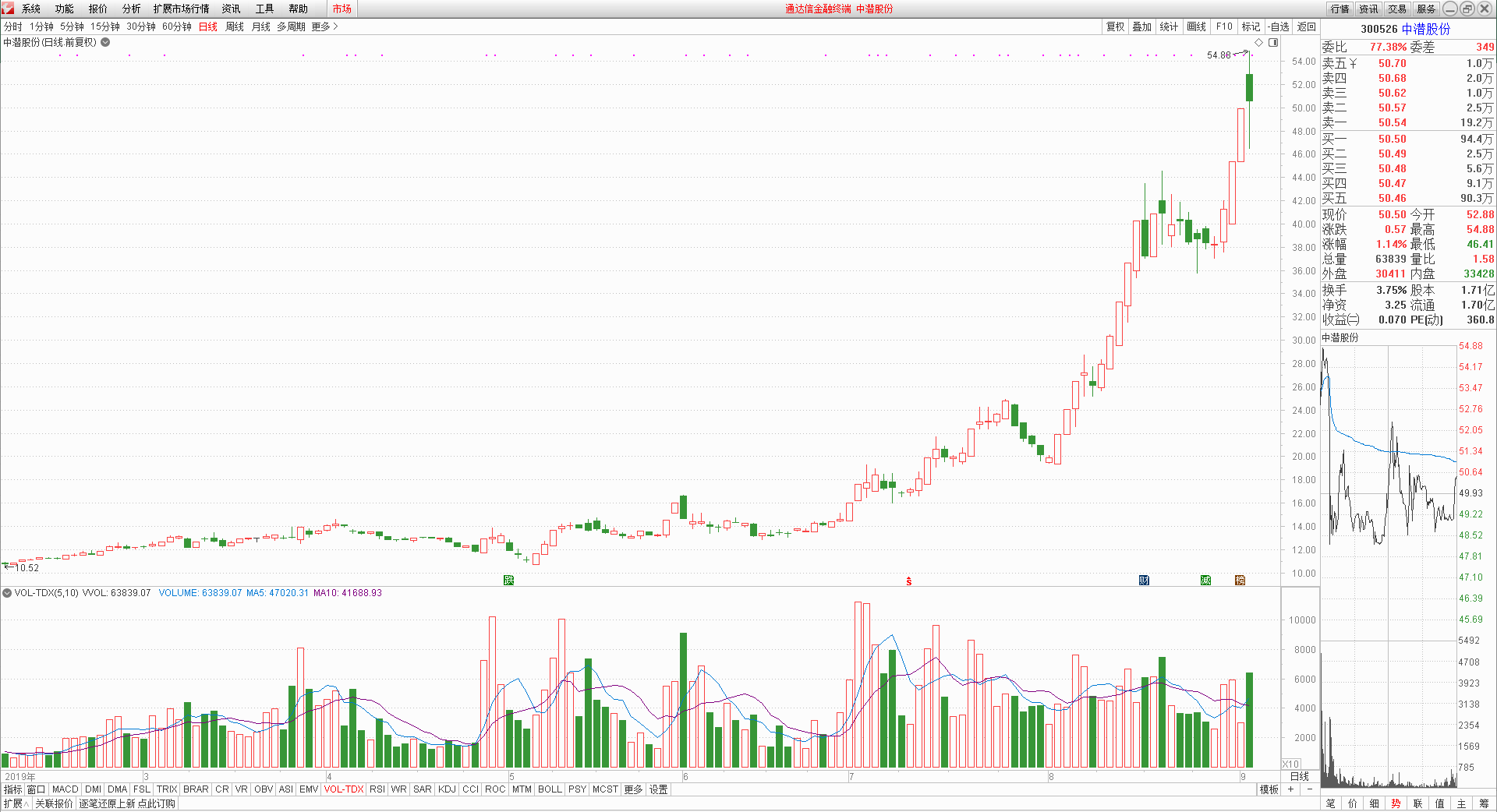
Task: Open the 扩展市场行情 menu
Action: (x=182, y=9)
